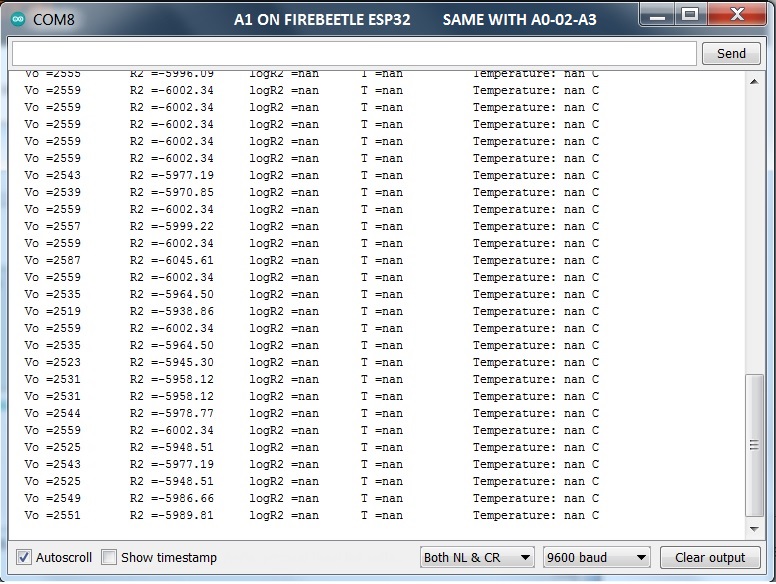This screenshot has width=776, height=584.
Task: Open the Both NL & CR dropdown
Action: click(x=477, y=558)
